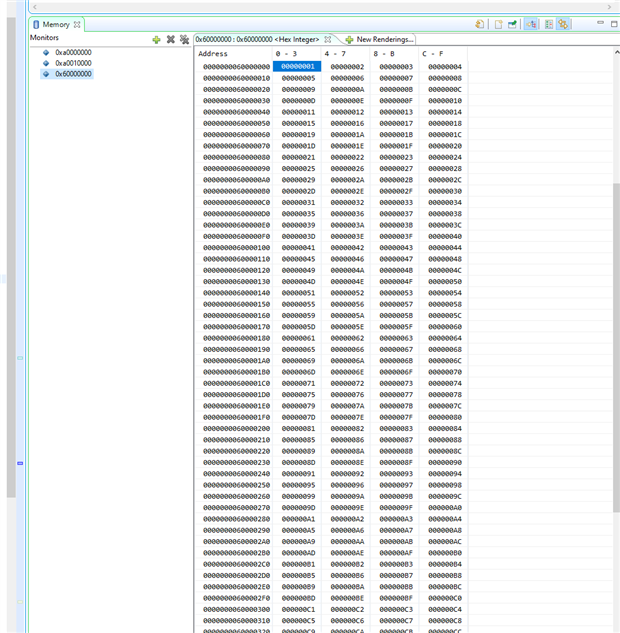620x633 pixels.
Task: Select the 0x60000000 monitor
Action: pos(73,74)
